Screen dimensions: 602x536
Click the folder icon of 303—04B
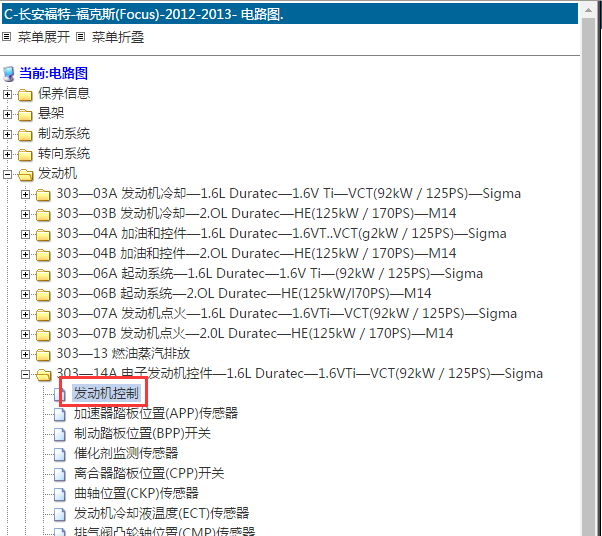pyautogui.click(x=43, y=255)
